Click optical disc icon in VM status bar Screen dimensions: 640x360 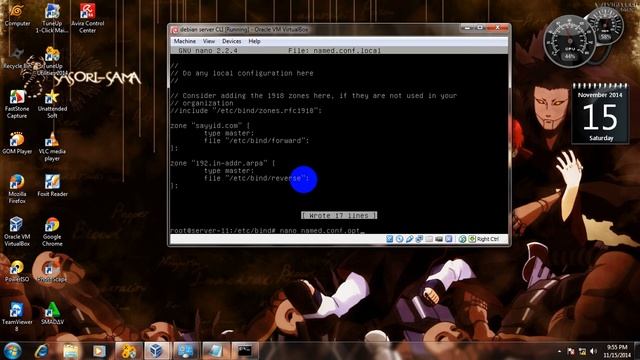[400, 239]
